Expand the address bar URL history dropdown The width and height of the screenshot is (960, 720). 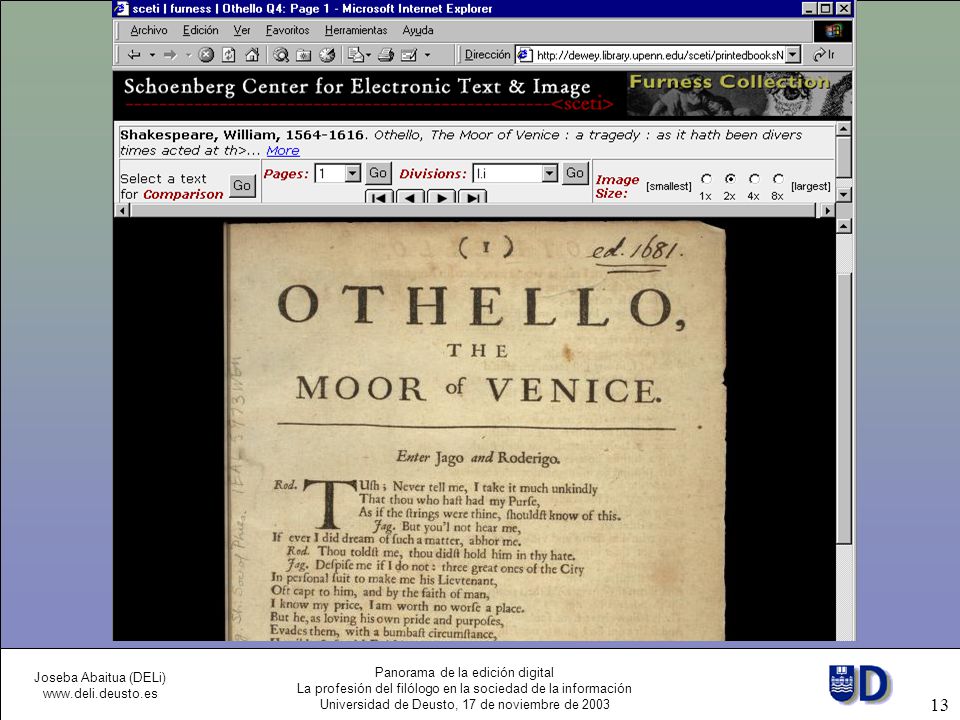tap(793, 55)
